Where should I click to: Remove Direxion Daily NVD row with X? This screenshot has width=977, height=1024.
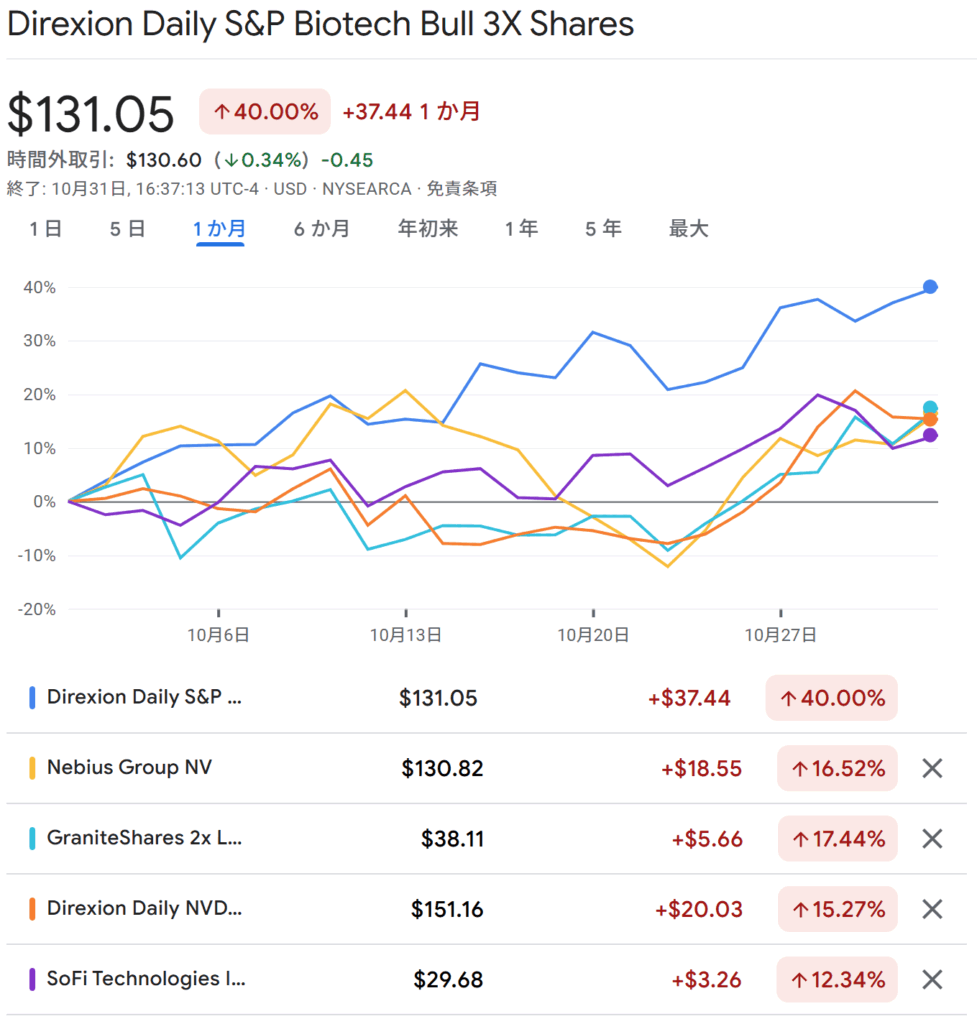(931, 909)
